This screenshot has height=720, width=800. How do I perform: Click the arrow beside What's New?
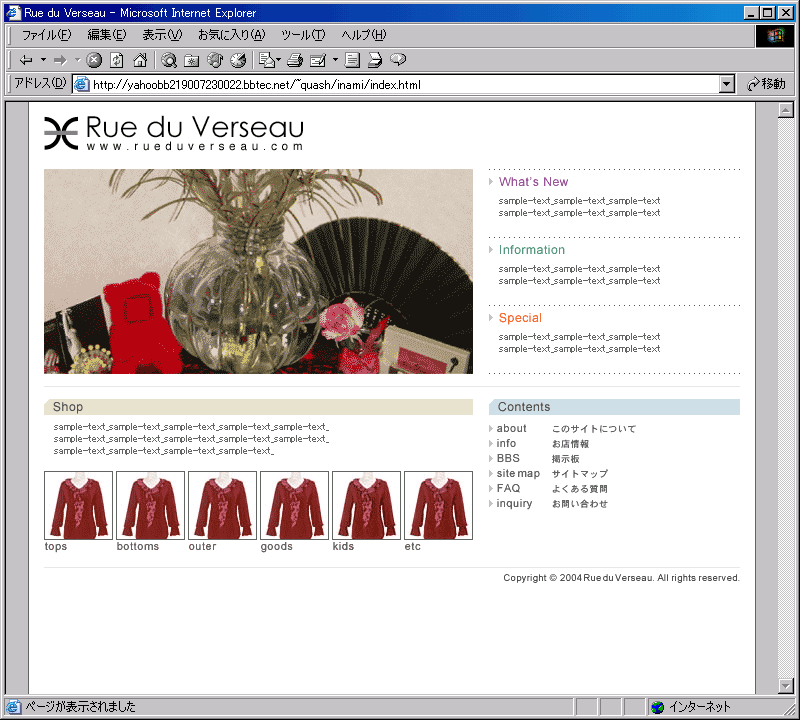coord(491,182)
